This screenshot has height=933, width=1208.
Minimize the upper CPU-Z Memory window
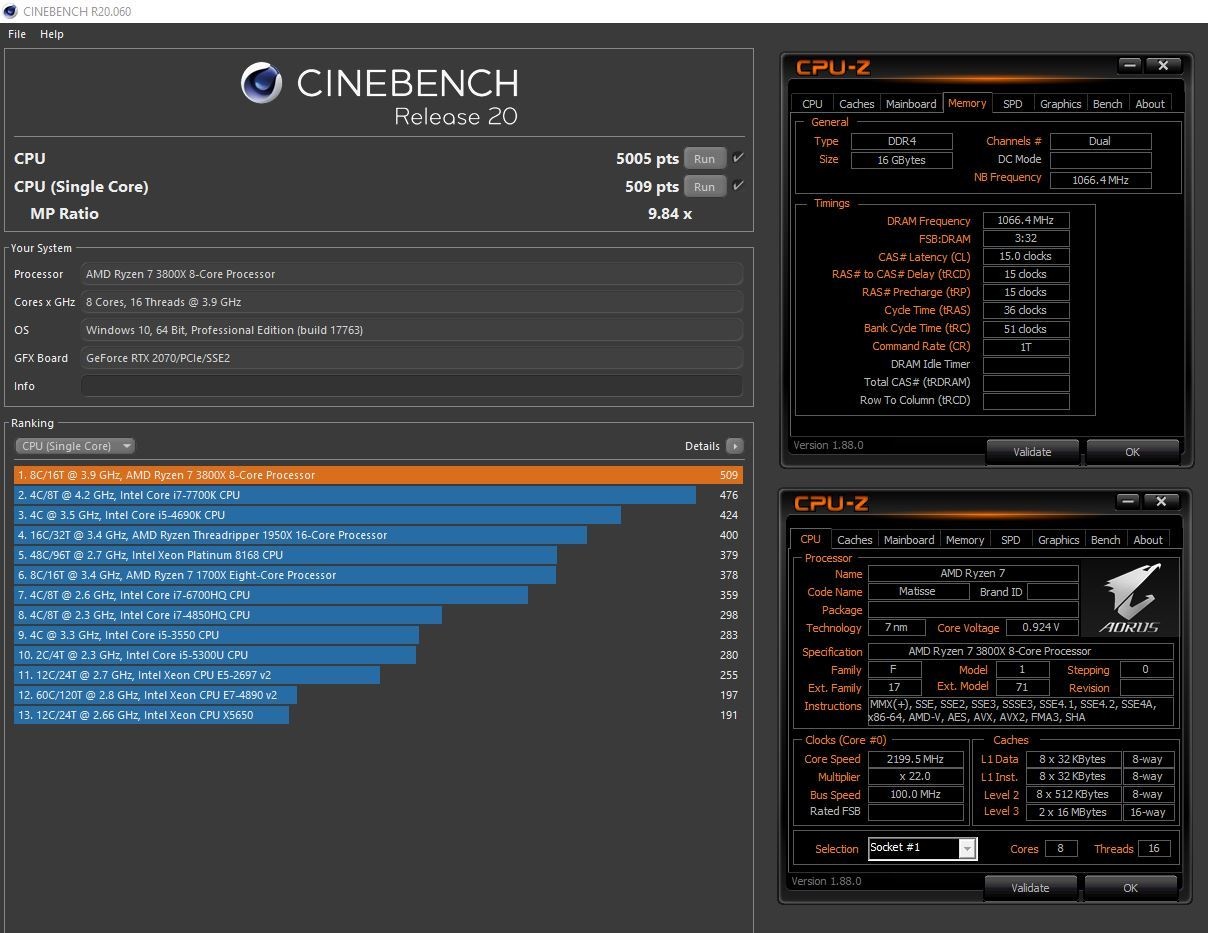pyautogui.click(x=1130, y=66)
